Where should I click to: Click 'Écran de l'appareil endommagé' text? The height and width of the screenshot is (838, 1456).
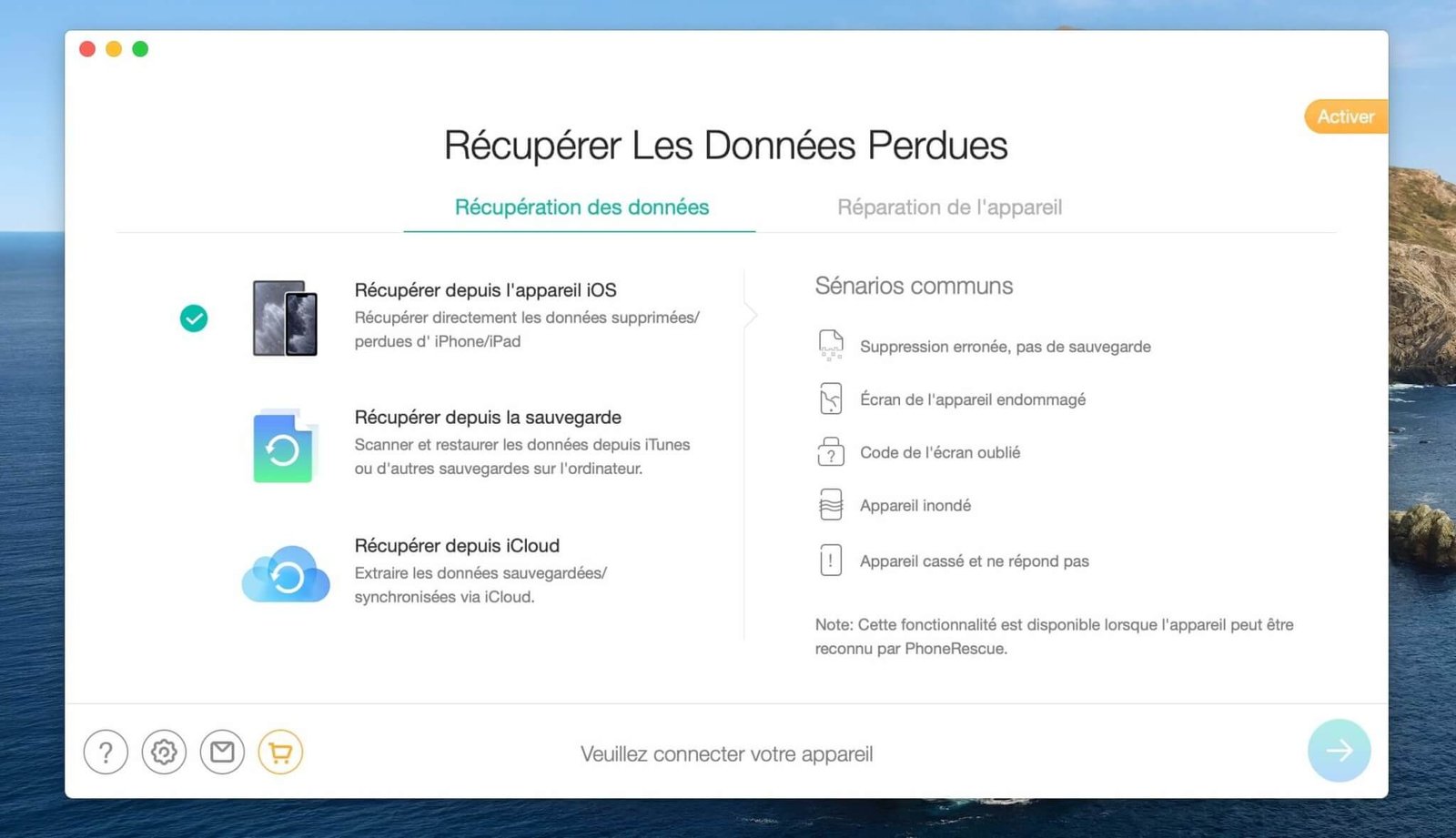(x=973, y=399)
